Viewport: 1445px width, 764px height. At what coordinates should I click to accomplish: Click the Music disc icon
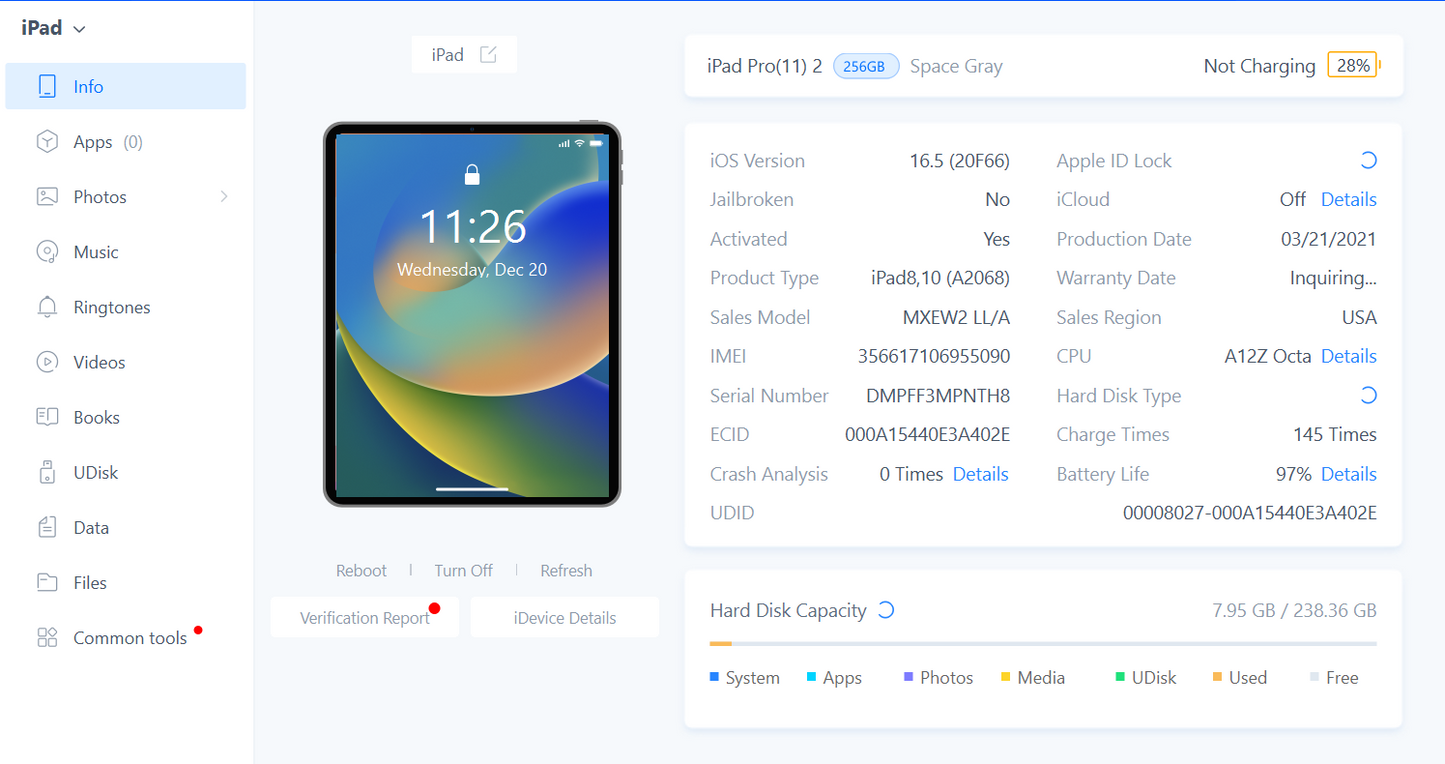(x=47, y=252)
